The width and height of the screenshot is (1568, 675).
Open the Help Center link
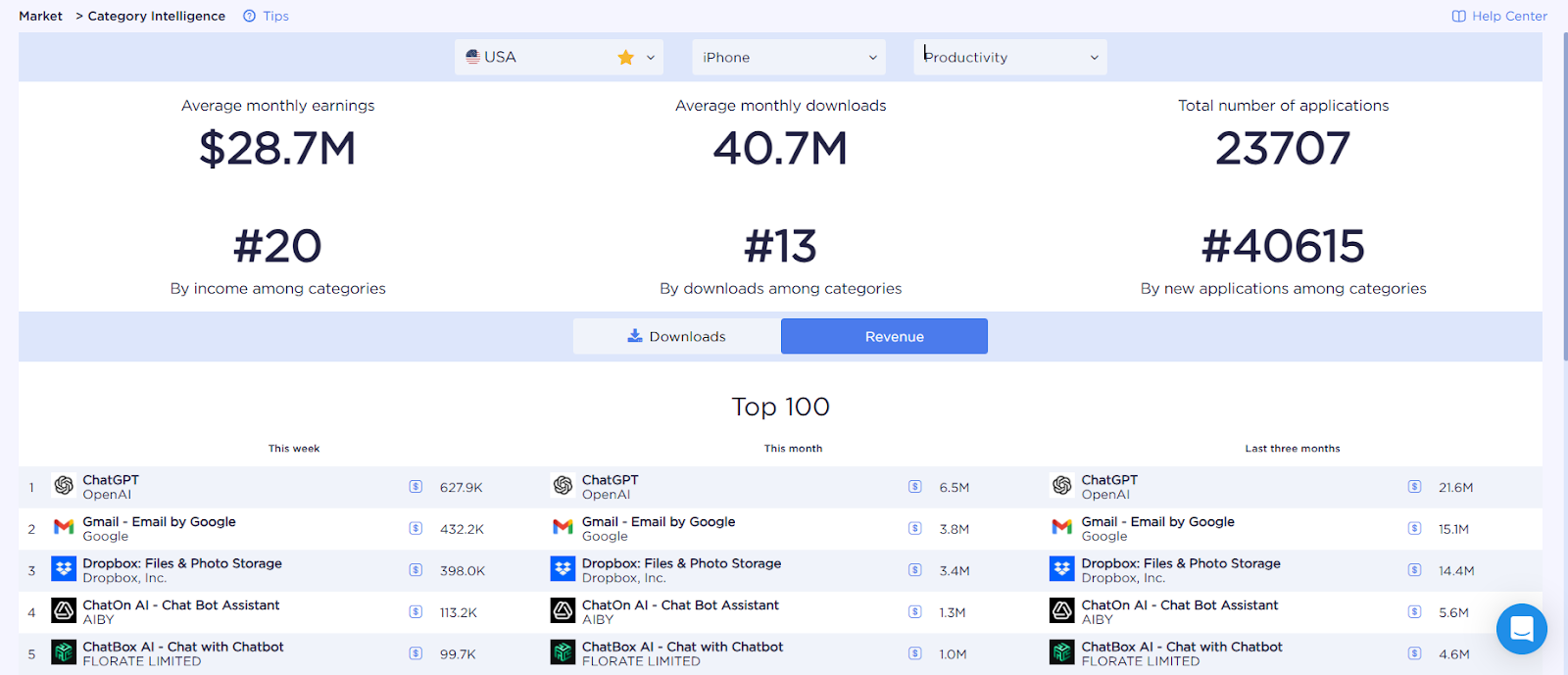click(1509, 16)
